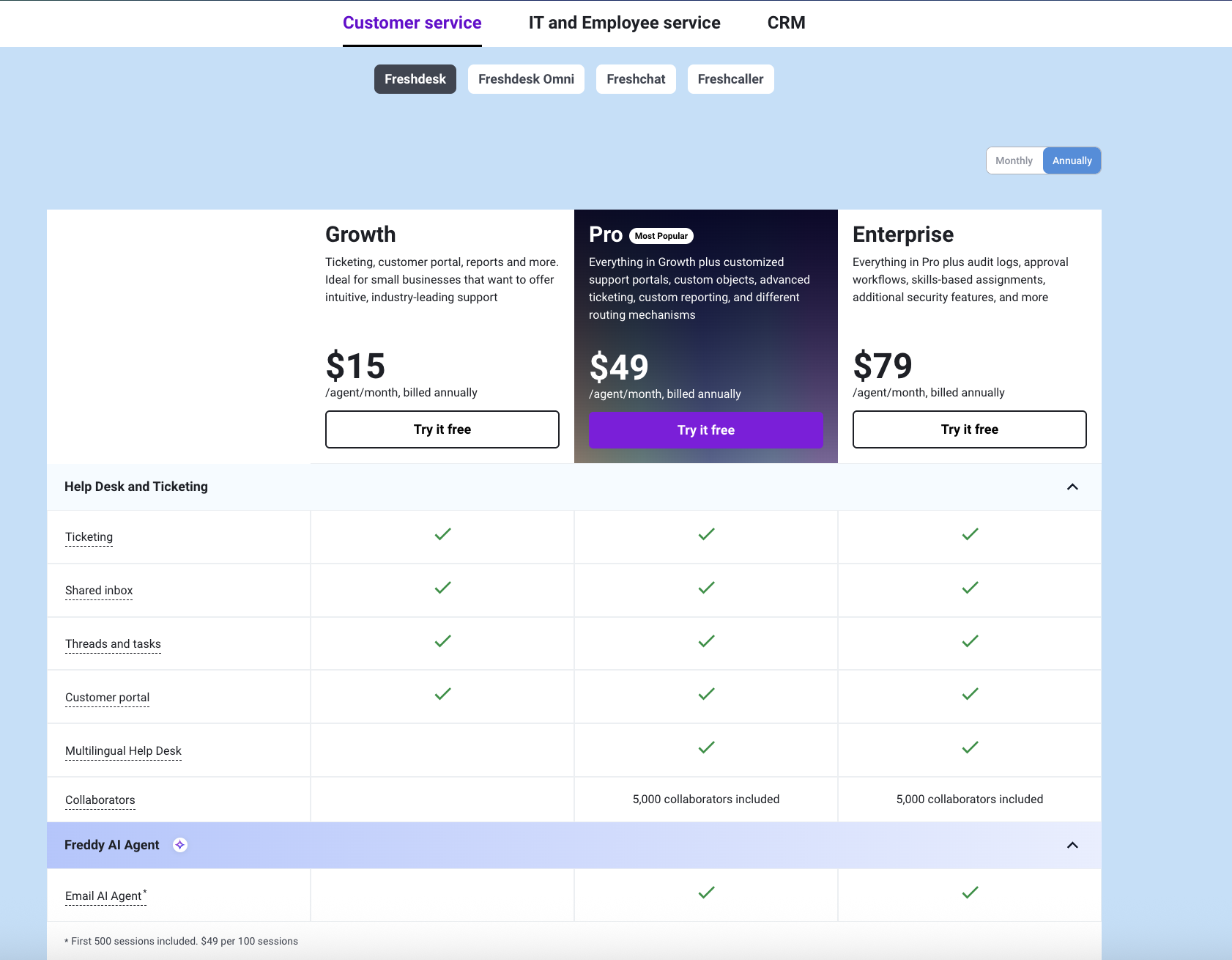Click the Pro plan heading

(606, 235)
